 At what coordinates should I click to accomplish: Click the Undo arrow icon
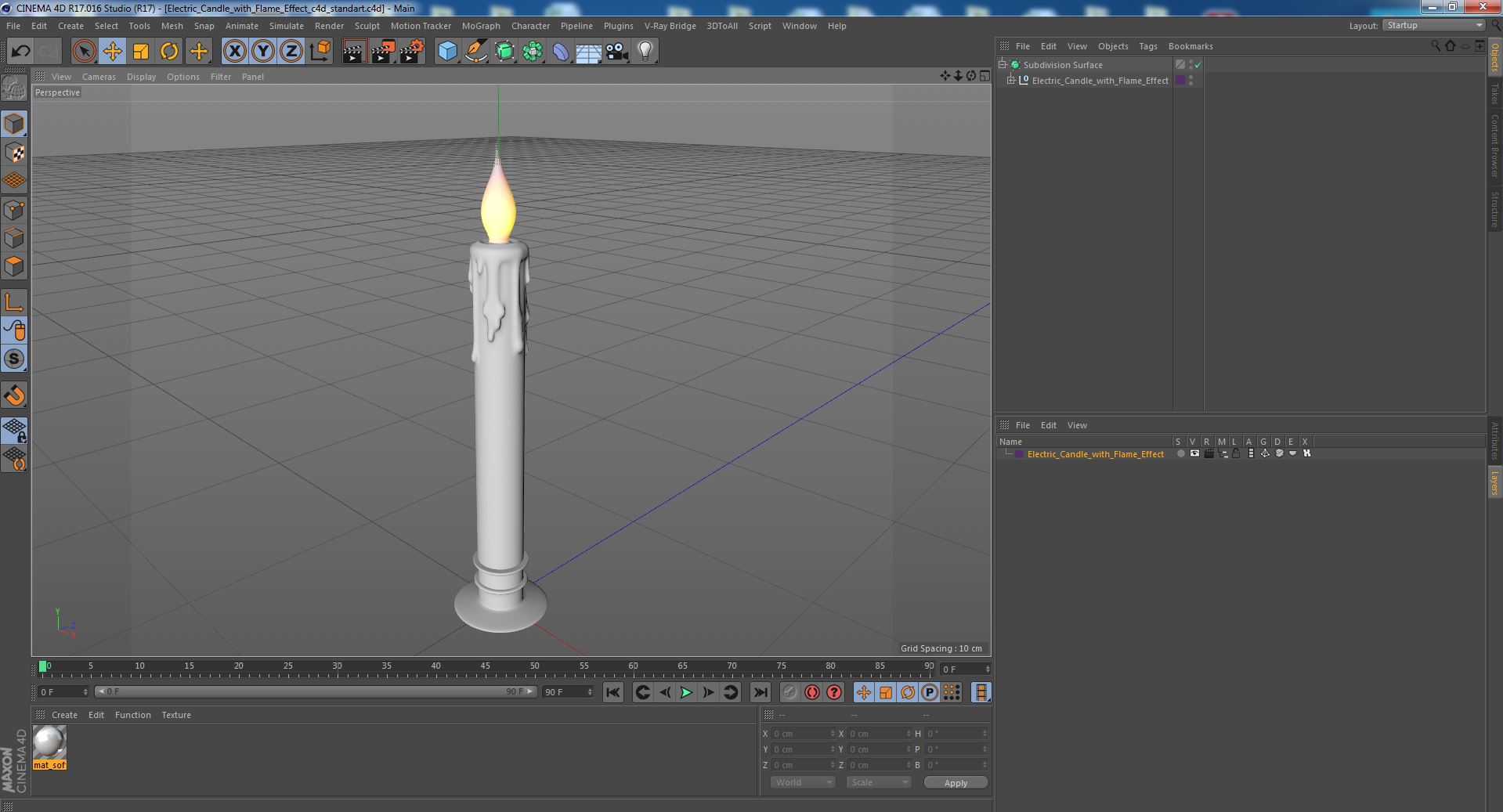click(20, 52)
